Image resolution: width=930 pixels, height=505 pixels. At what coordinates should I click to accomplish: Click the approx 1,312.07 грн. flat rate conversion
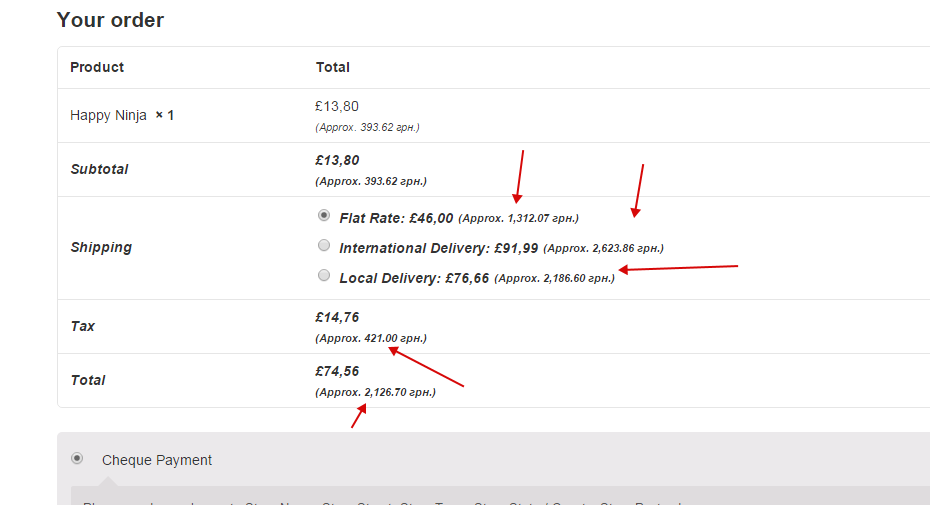(x=518, y=218)
